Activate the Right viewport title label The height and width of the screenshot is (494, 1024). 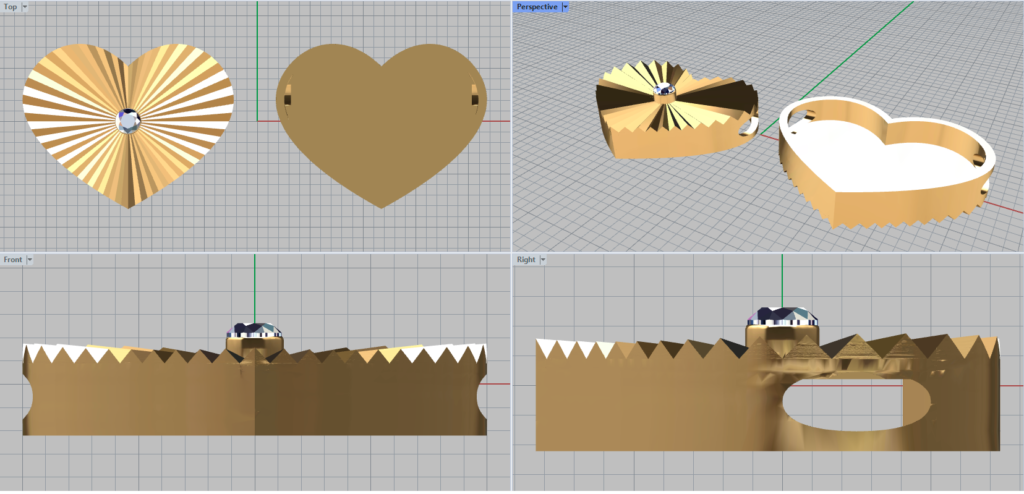pos(526,259)
